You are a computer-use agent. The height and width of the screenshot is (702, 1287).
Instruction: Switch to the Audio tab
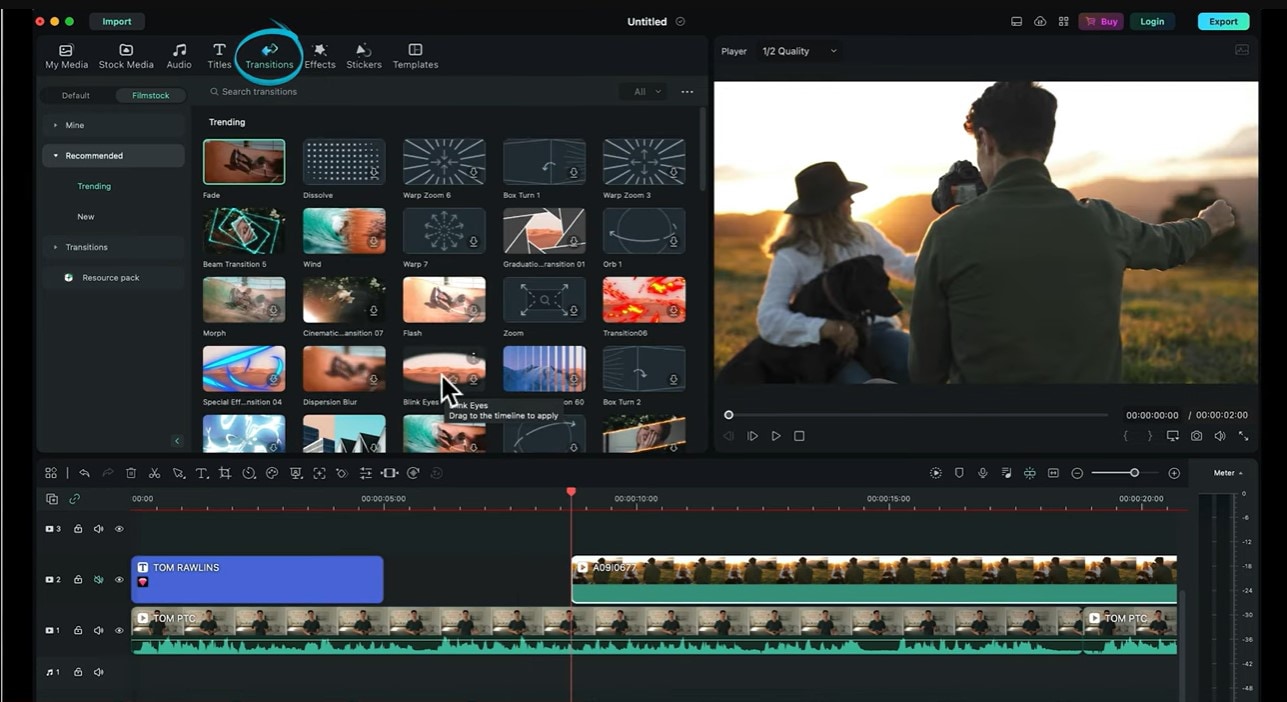(179, 56)
